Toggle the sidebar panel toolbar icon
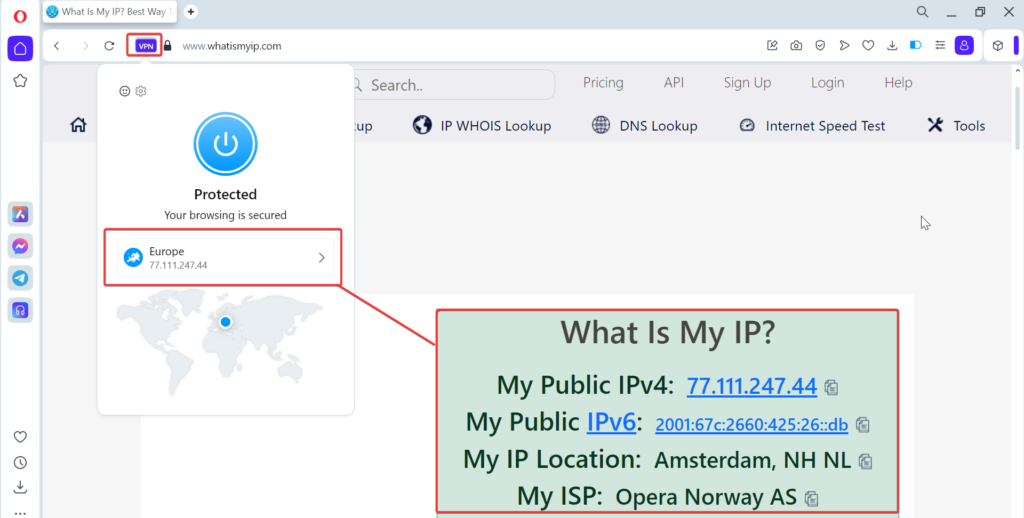 (916, 46)
